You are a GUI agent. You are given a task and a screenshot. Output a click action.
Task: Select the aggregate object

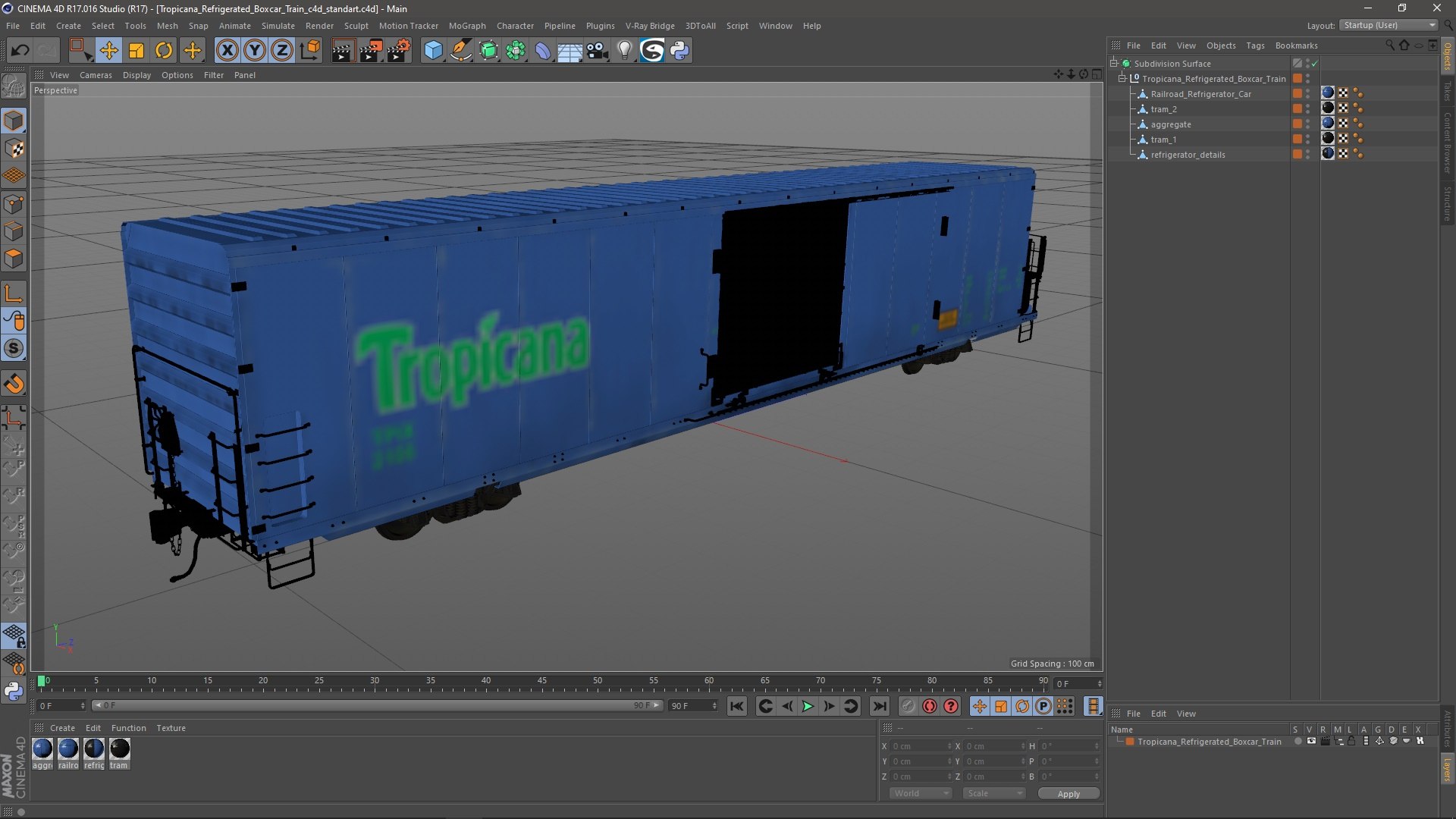point(1171,124)
